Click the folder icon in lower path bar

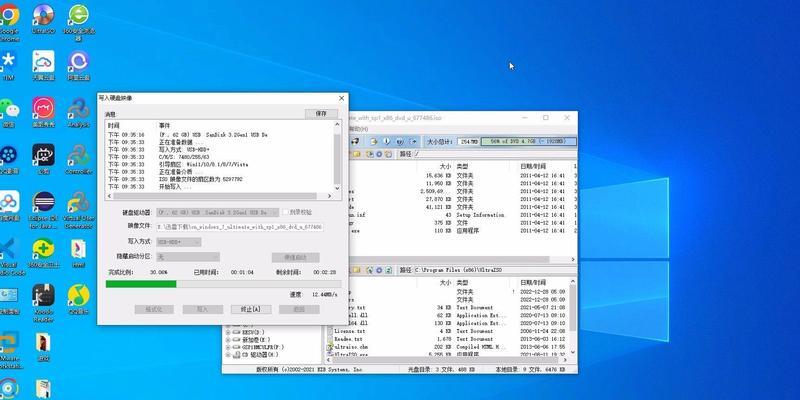[356, 270]
